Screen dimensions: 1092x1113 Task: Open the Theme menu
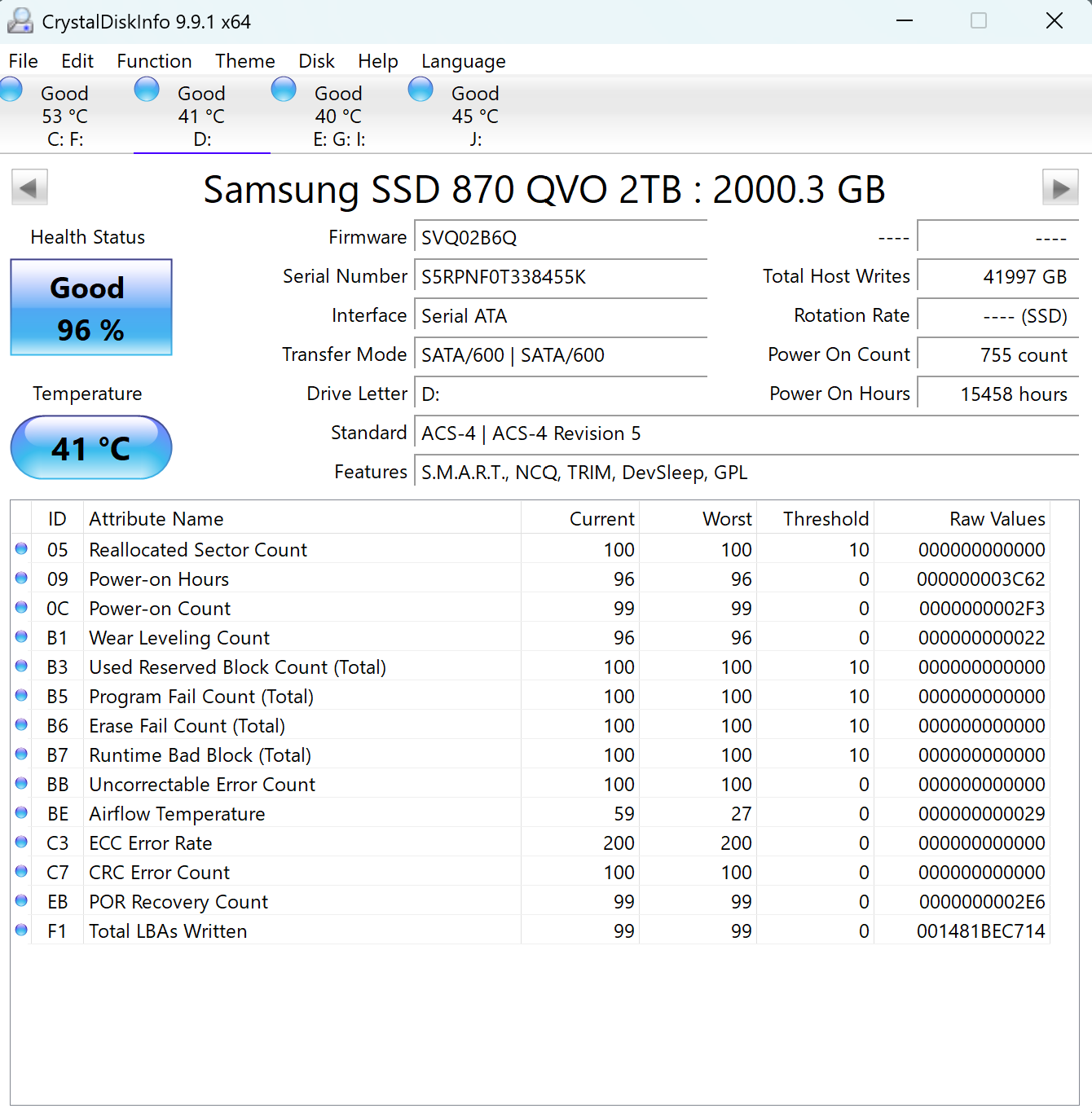click(x=245, y=61)
